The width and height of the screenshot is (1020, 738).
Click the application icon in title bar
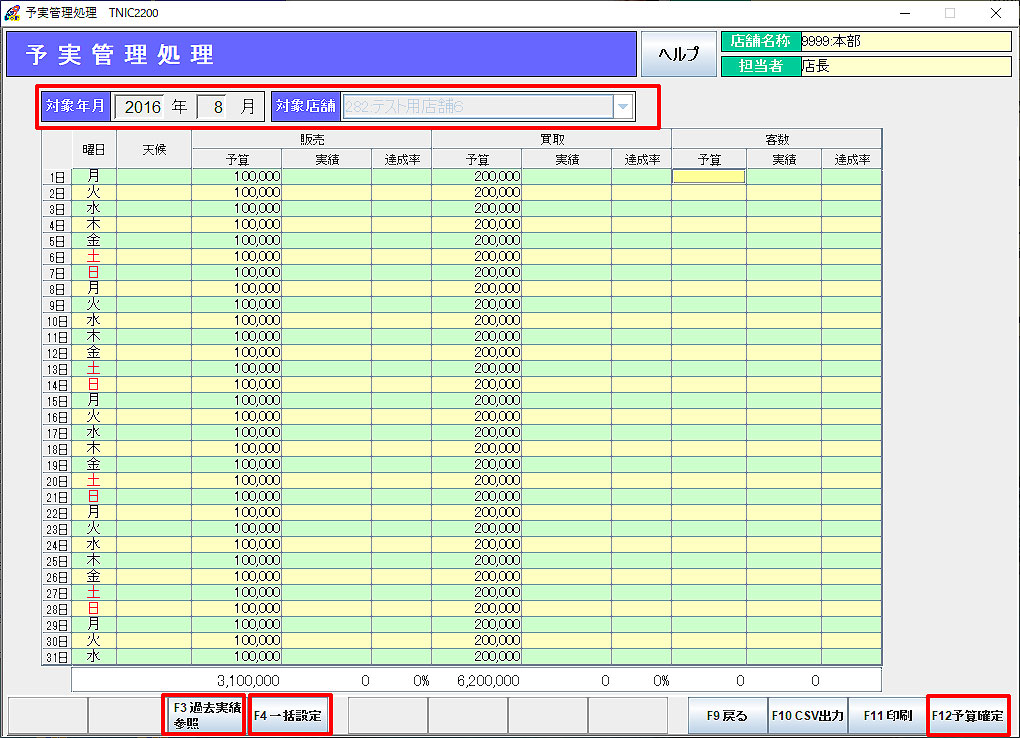[x=12, y=13]
